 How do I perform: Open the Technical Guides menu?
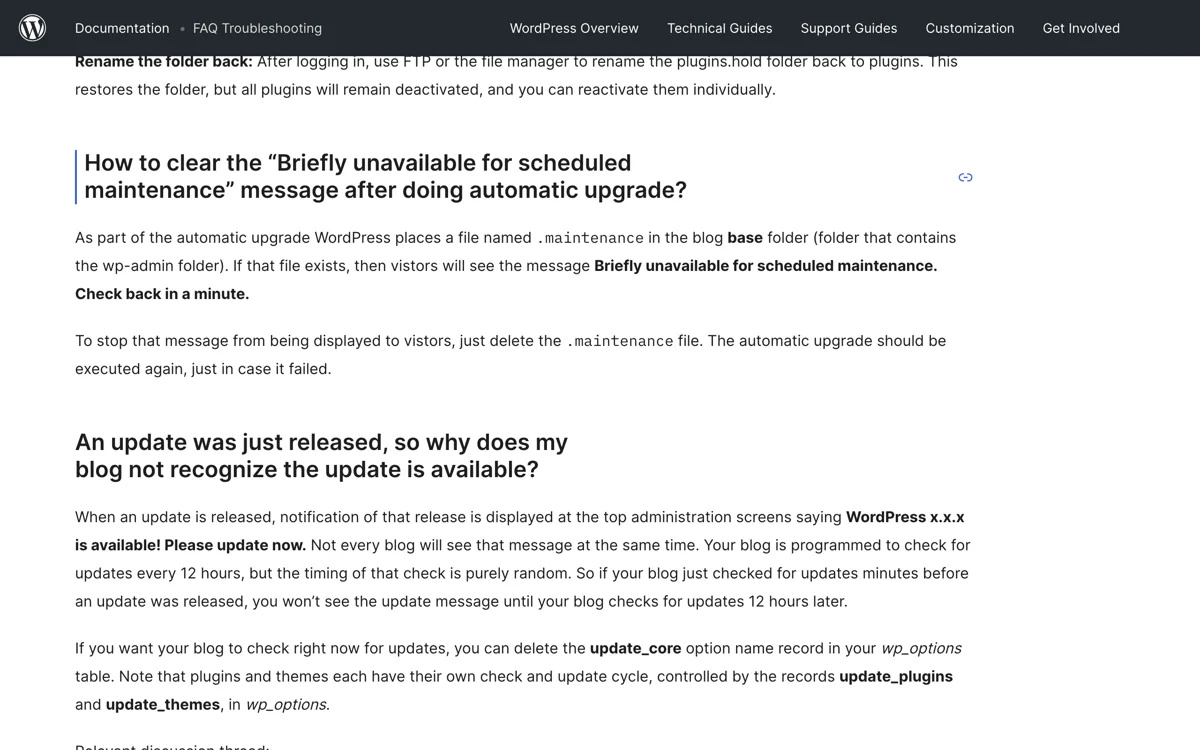pyautogui.click(x=720, y=28)
